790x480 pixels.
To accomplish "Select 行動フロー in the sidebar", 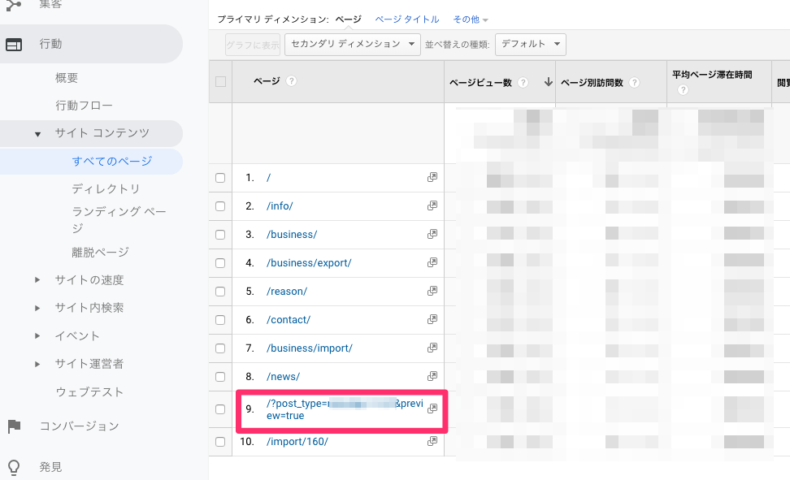I will click(84, 106).
